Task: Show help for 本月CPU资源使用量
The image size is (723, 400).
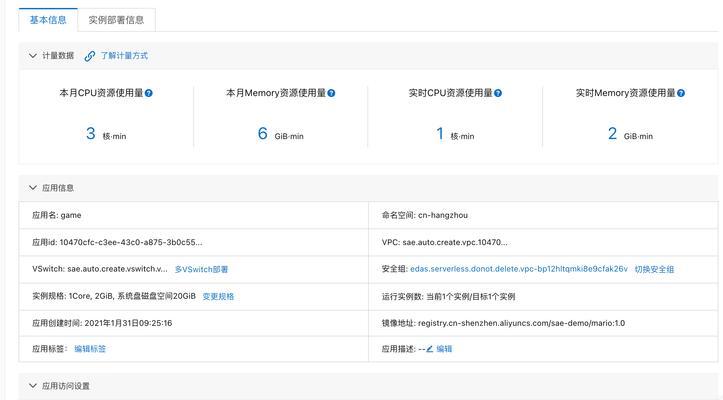Action: 148,93
